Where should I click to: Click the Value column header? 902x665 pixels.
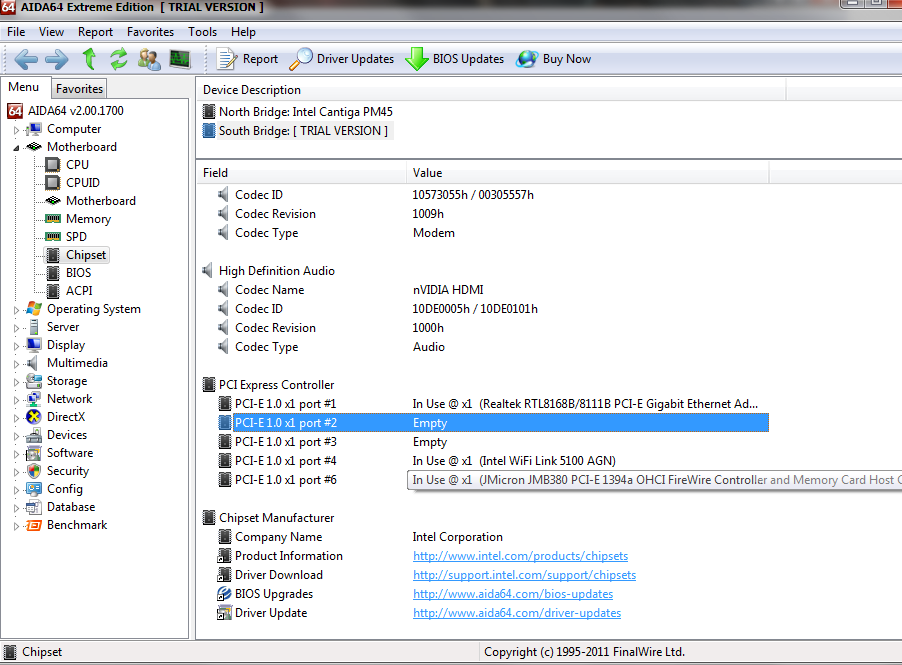click(587, 173)
